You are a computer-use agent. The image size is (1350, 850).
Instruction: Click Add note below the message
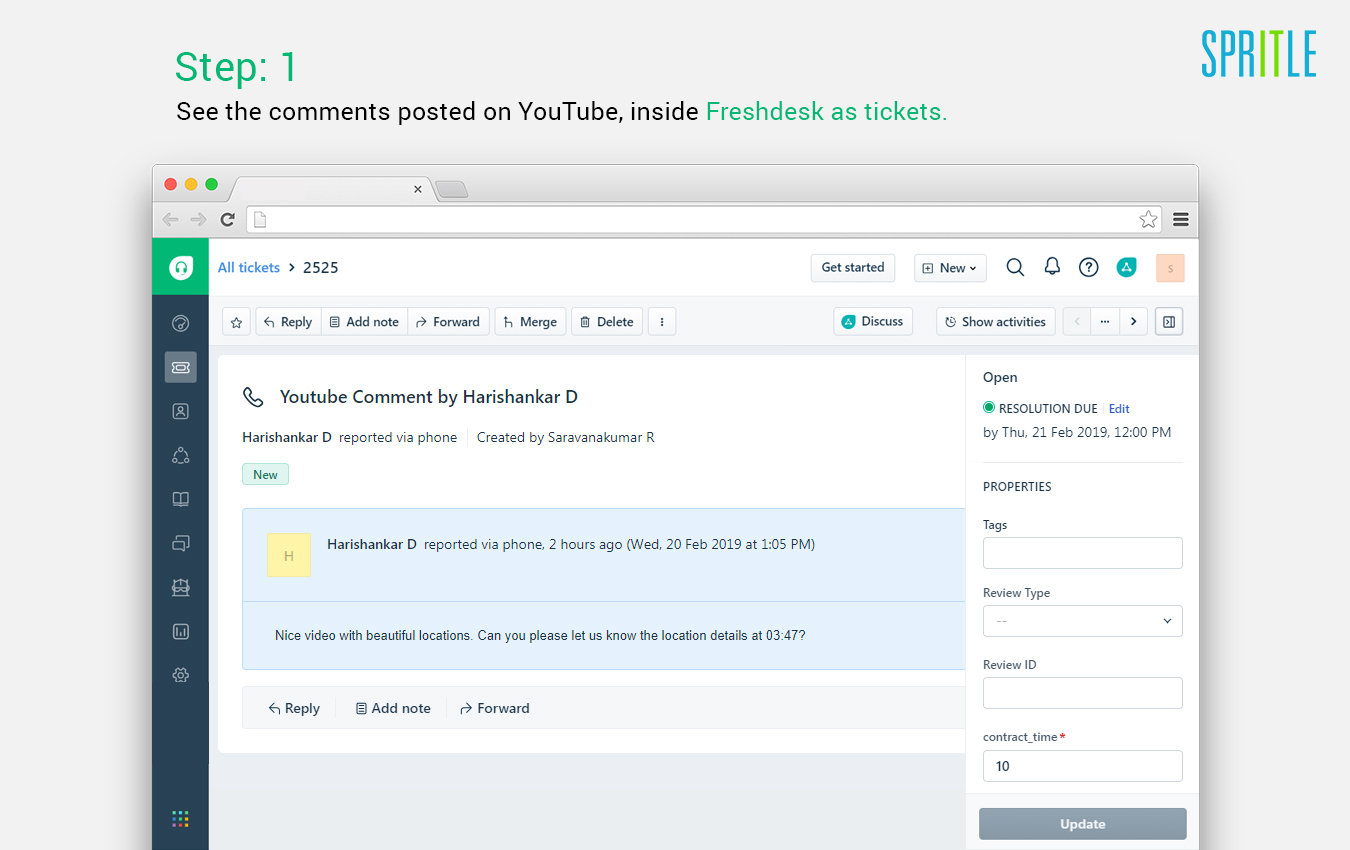pyautogui.click(x=393, y=708)
